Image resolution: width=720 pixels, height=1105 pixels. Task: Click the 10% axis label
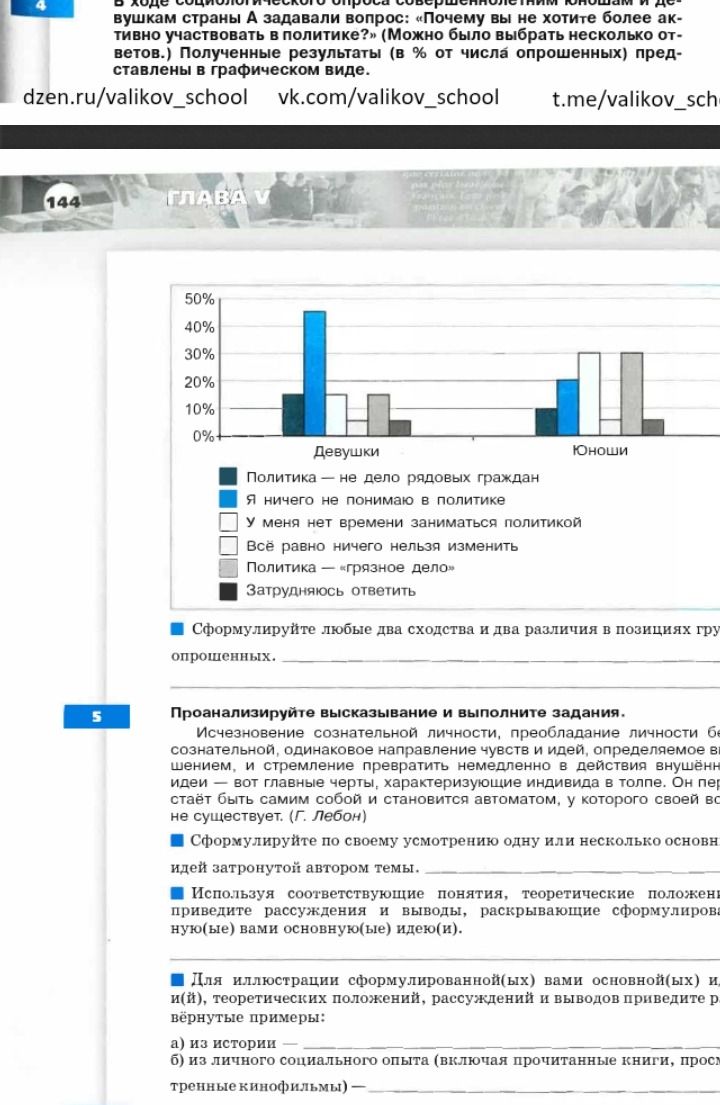coord(199,409)
